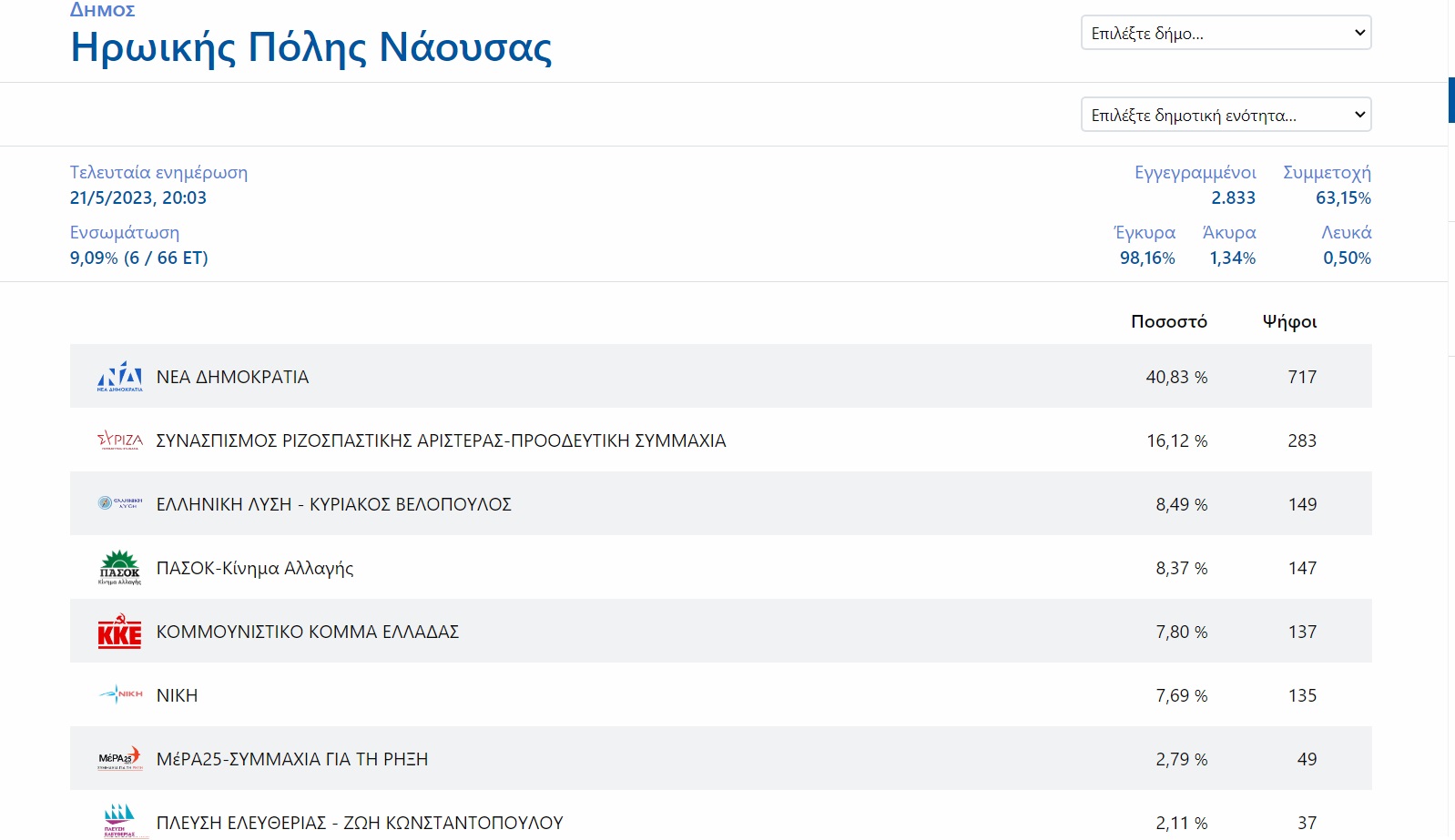This screenshot has width=1455, height=840.
Task: Click the 717 votes value
Action: pyautogui.click(x=1302, y=377)
